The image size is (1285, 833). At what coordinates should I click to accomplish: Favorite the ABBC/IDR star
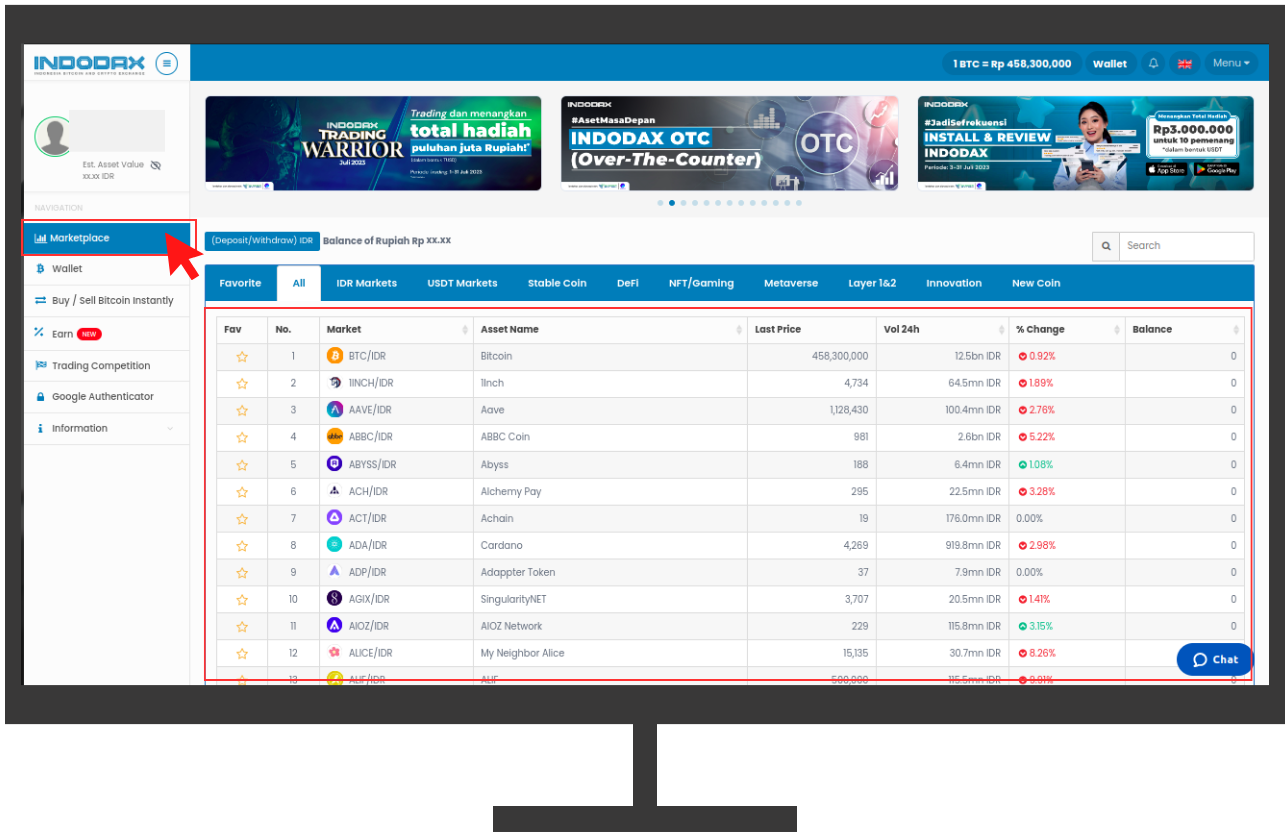(x=242, y=437)
